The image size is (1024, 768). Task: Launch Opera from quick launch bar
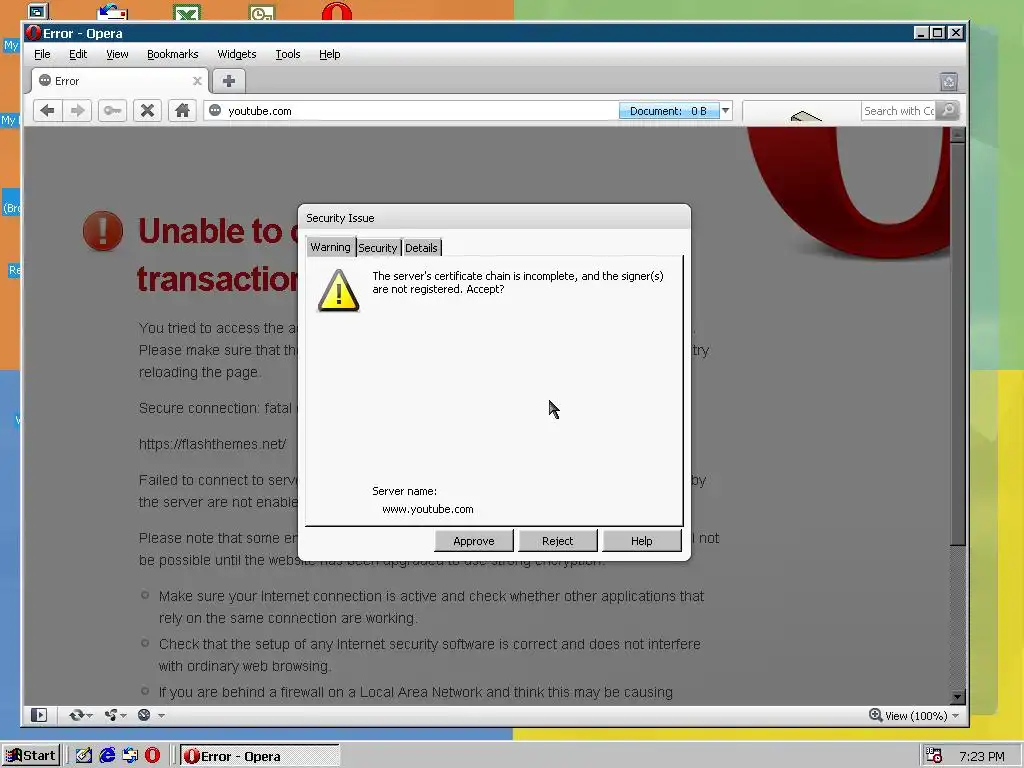[152, 756]
